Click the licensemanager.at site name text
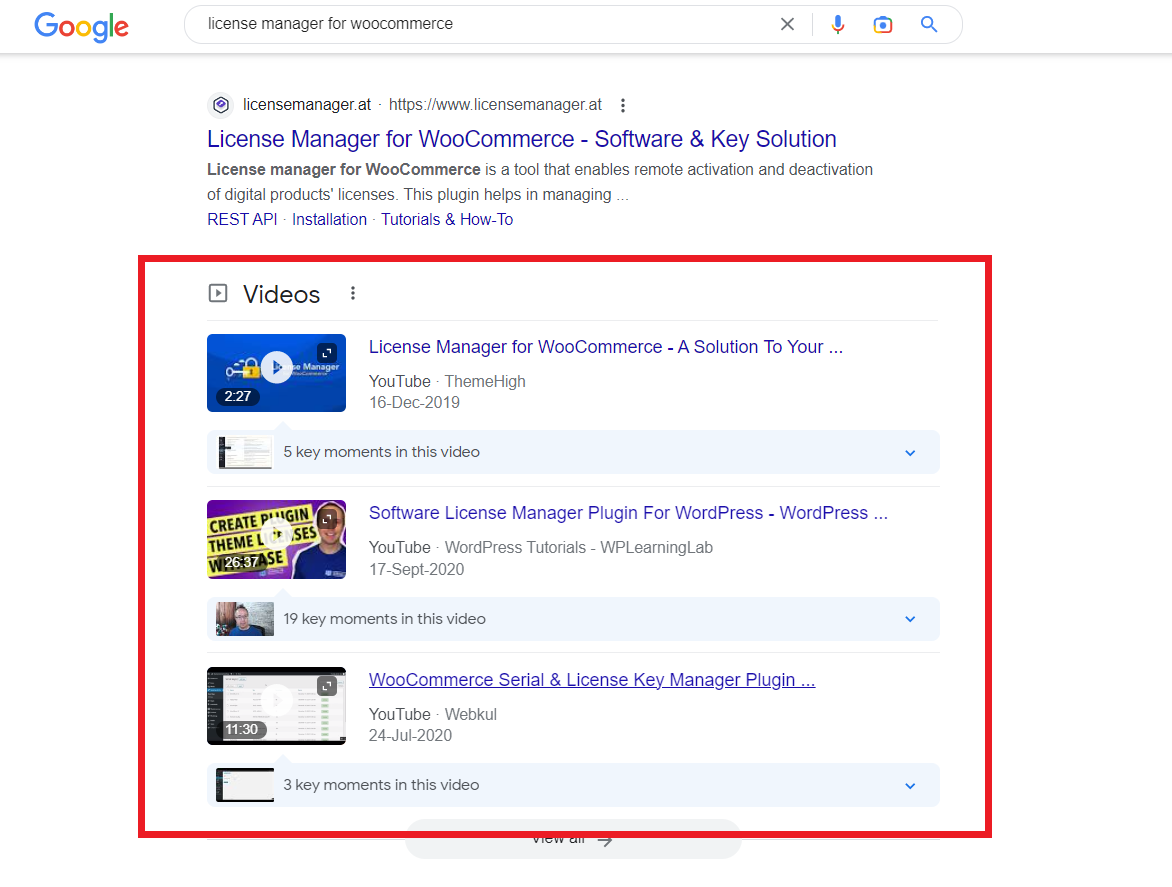This screenshot has width=1172, height=887. (x=306, y=105)
